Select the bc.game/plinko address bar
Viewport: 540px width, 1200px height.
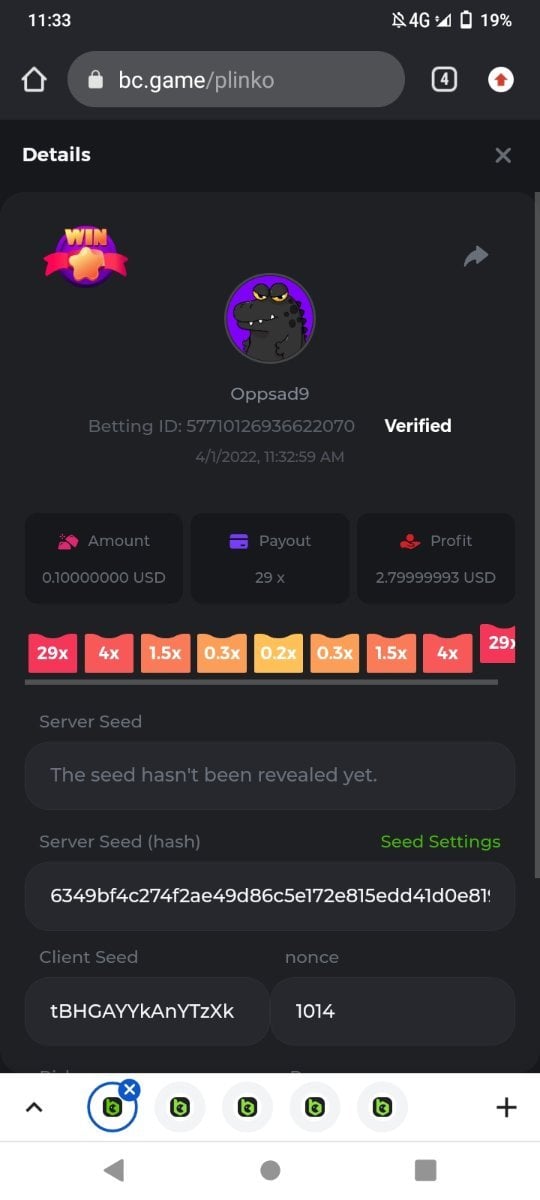click(236, 80)
